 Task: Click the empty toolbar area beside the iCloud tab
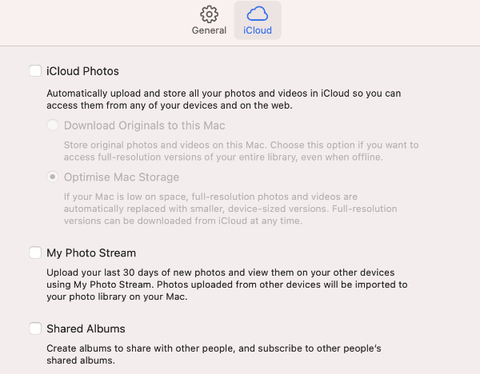point(380,22)
